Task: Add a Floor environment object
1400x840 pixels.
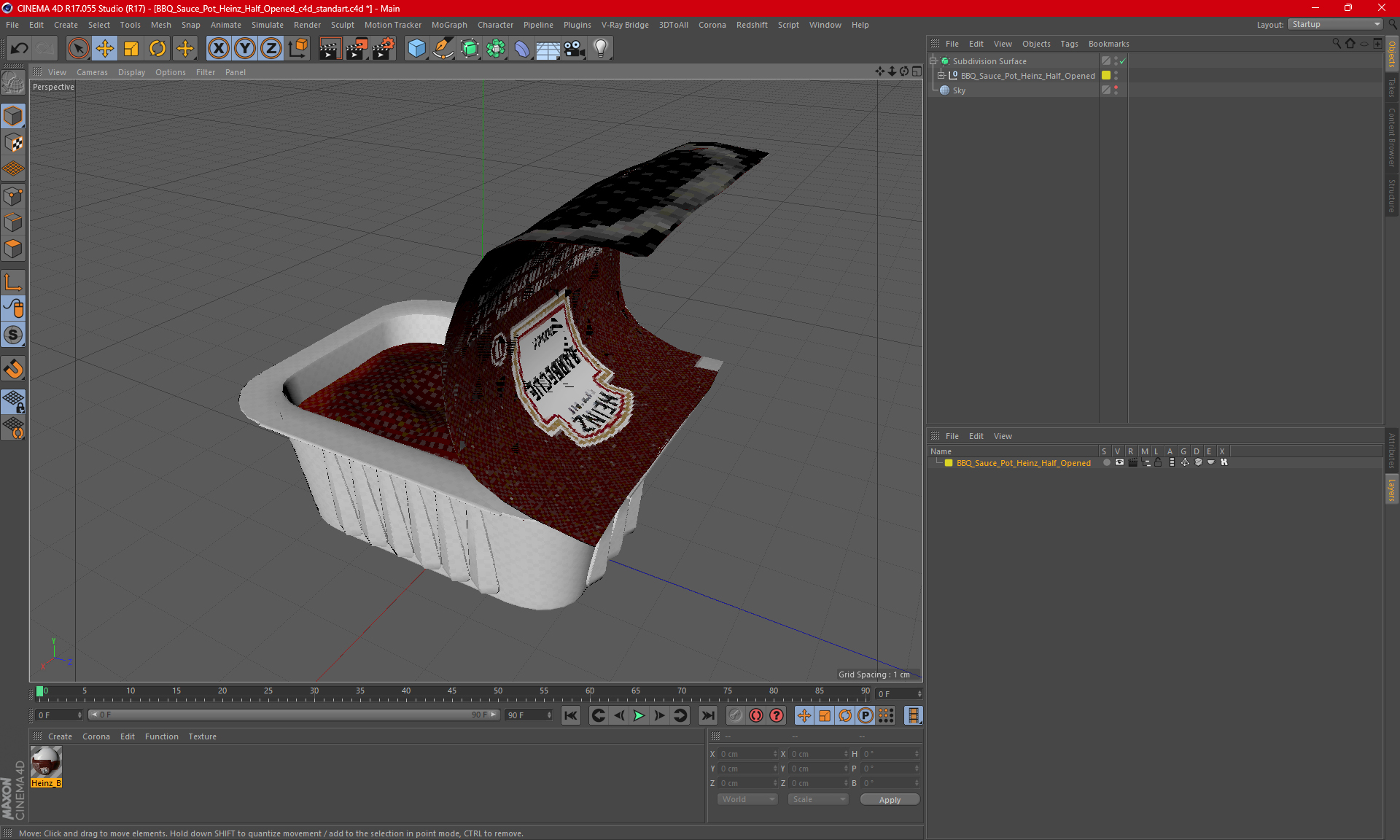Action: (x=548, y=49)
